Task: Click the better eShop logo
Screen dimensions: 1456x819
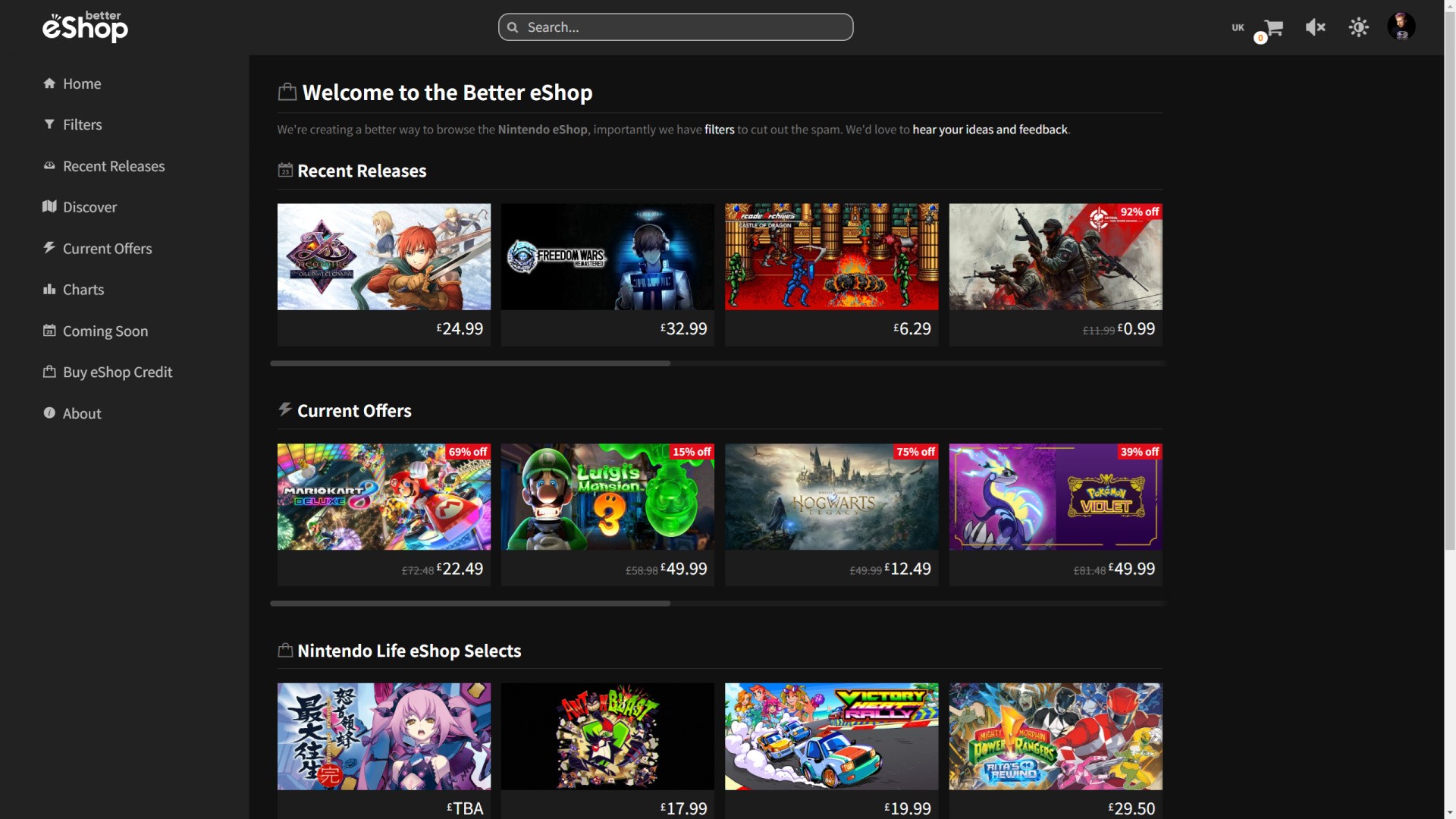Action: [85, 27]
